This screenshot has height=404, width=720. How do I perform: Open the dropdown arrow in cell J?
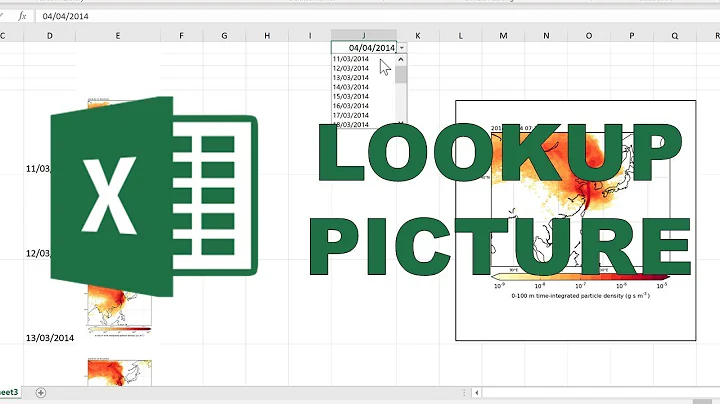coord(402,48)
